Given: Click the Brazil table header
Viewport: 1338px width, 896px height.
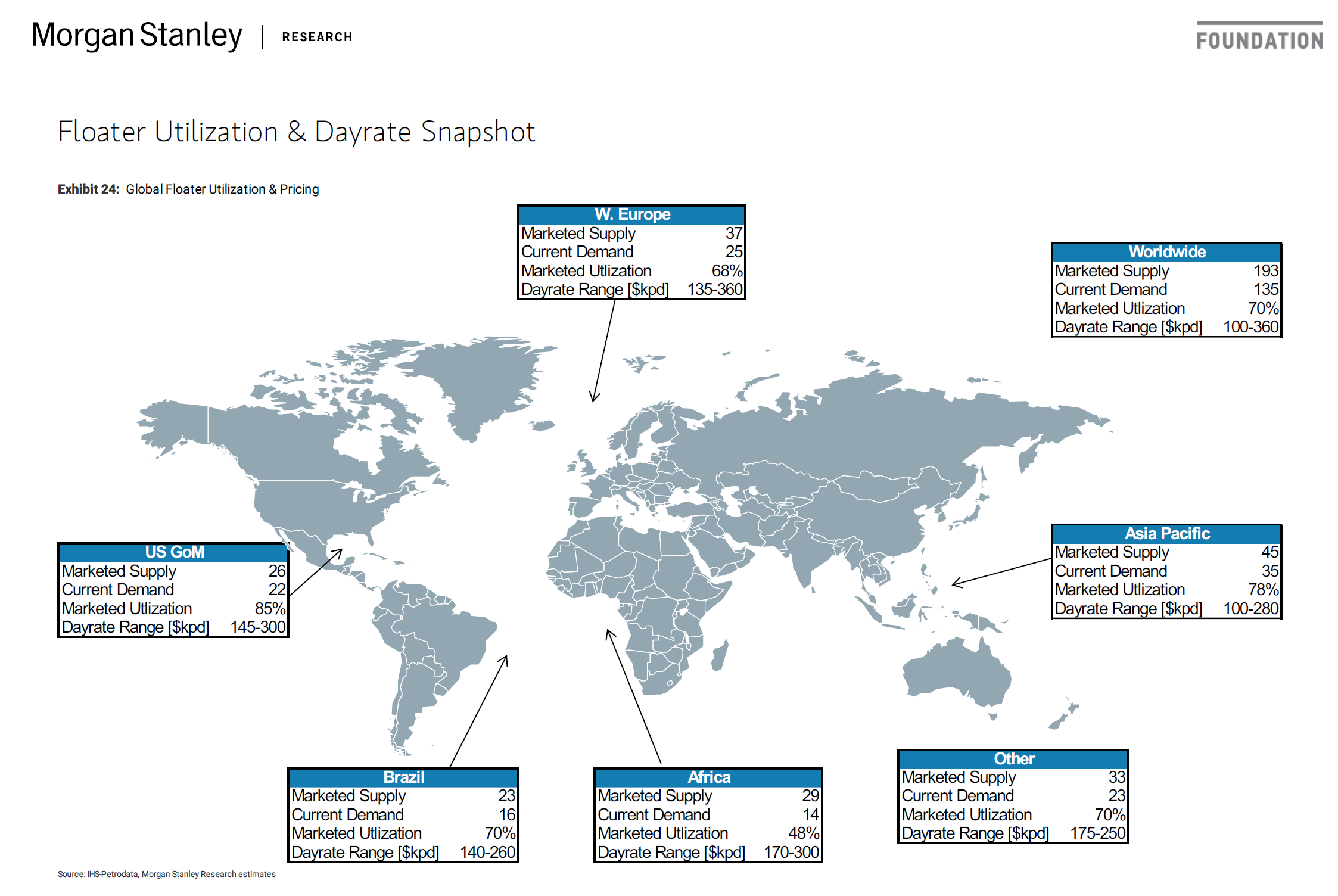Looking at the screenshot, I should (x=403, y=777).
